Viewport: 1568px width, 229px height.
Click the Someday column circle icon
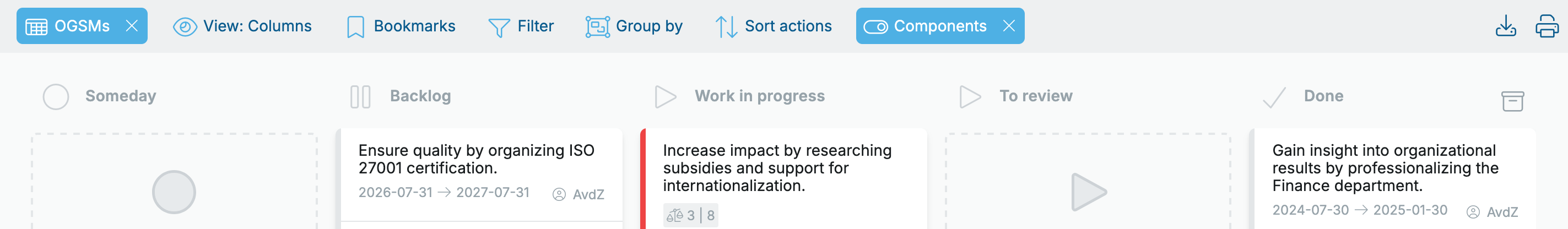pos(56,96)
